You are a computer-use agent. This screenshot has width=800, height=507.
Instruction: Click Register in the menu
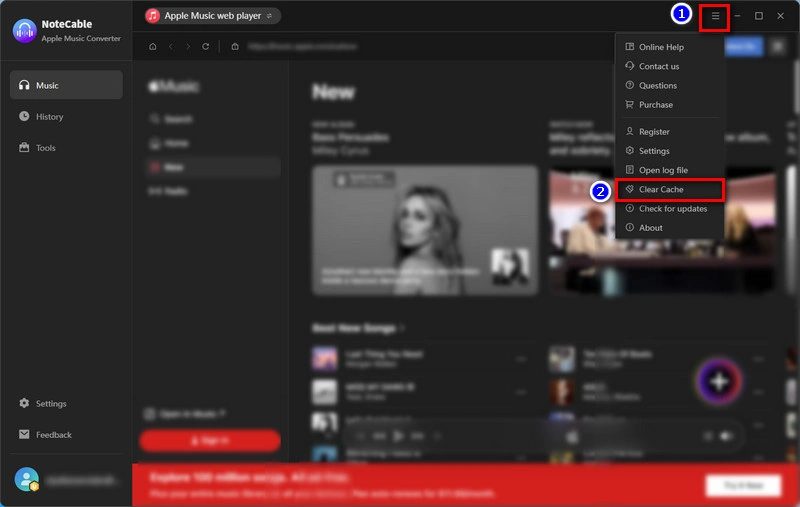click(669, 132)
